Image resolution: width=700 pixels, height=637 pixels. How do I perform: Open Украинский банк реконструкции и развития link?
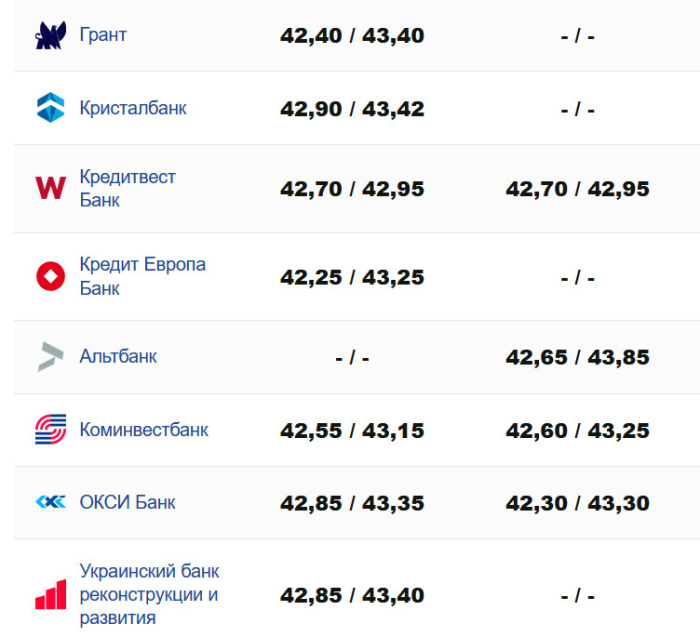pos(149,595)
